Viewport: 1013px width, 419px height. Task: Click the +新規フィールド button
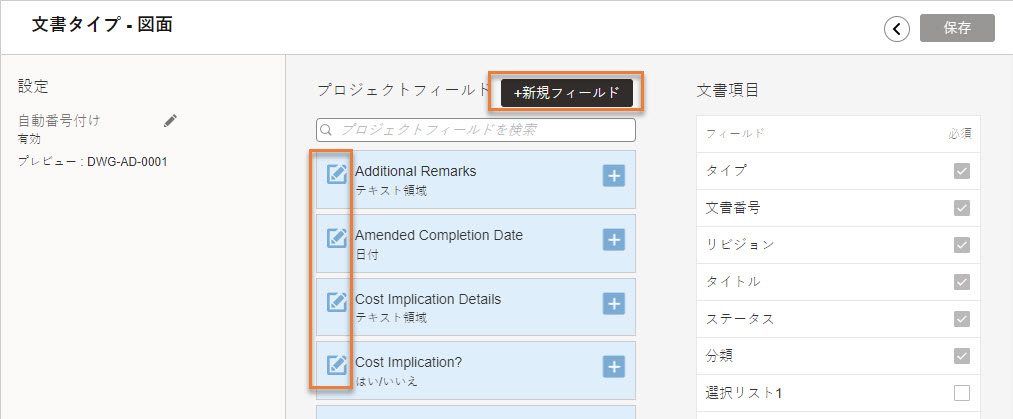point(567,92)
